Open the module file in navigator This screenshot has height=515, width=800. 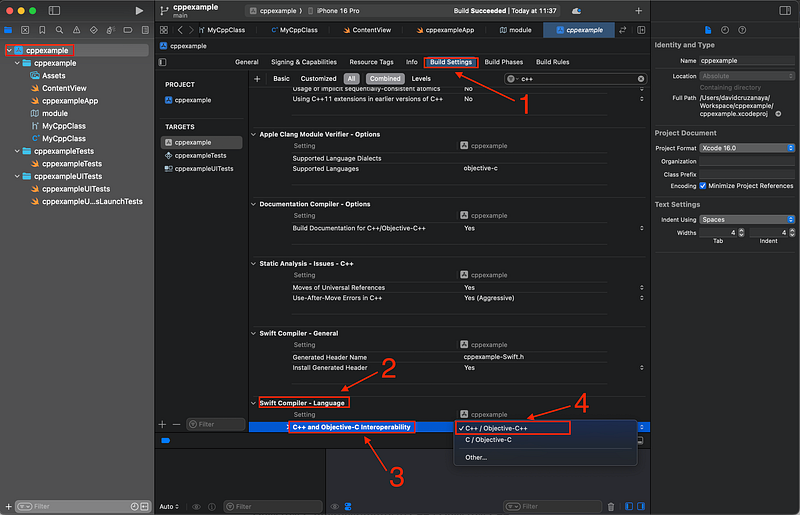click(x=55, y=113)
